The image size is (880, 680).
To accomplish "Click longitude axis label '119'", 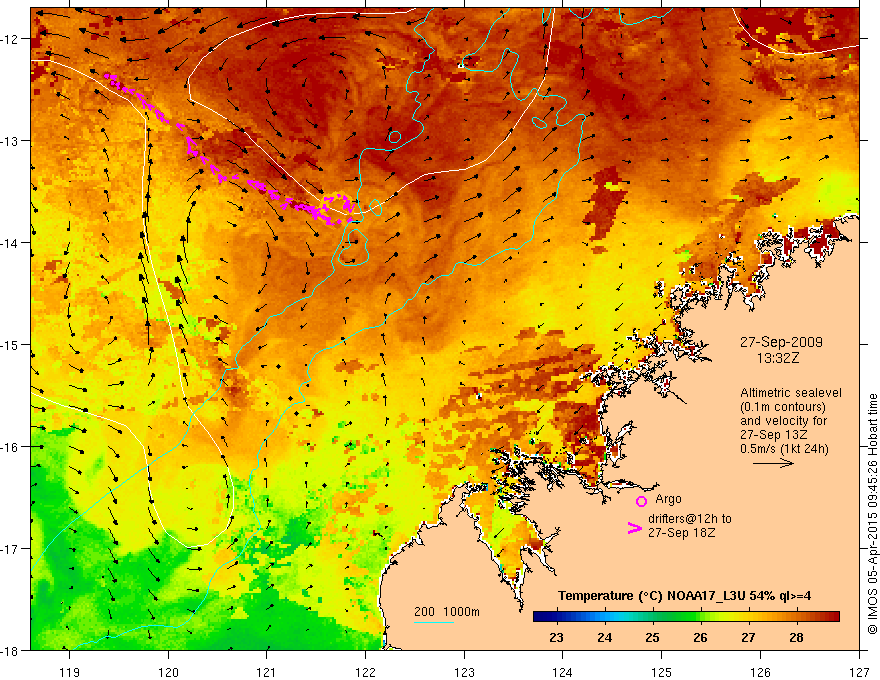I will [70, 672].
